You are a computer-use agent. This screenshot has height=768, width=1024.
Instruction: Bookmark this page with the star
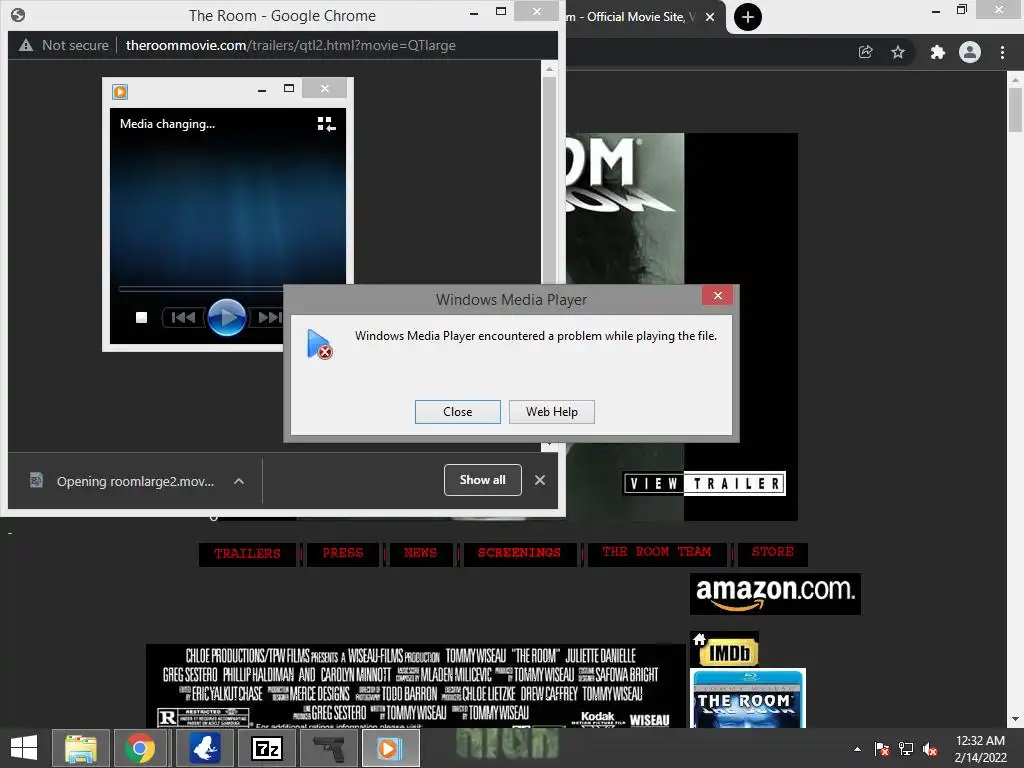tap(898, 52)
